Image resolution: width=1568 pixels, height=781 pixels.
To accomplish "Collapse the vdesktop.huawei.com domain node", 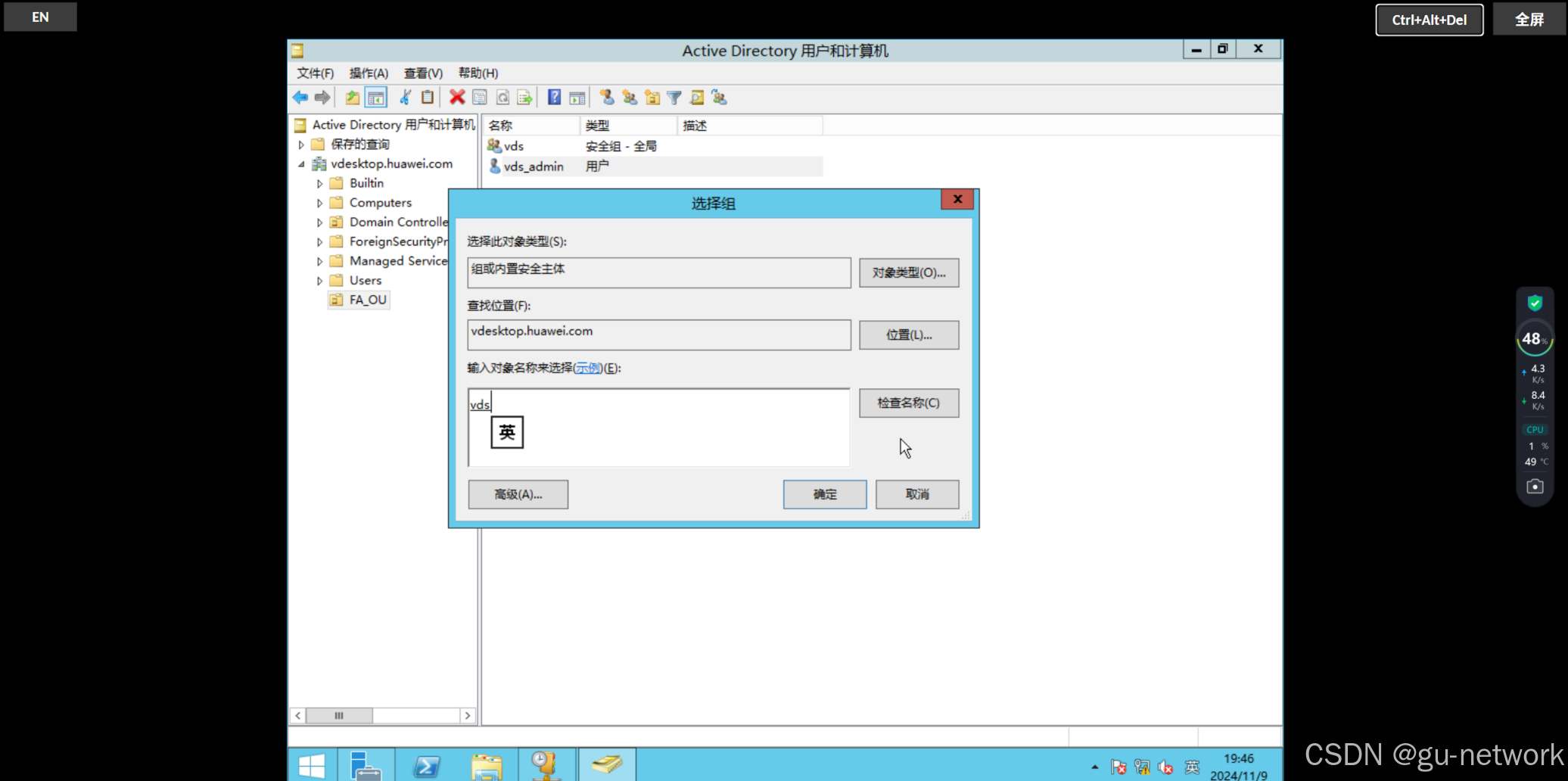I will click(x=301, y=164).
